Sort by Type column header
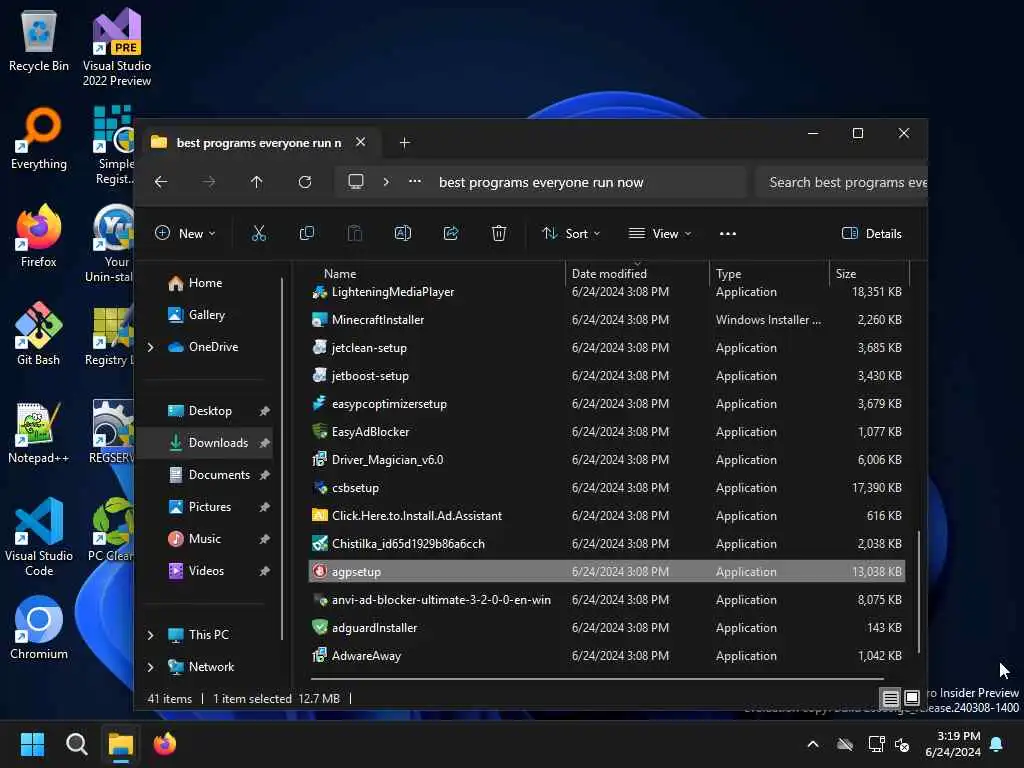Screen dimensions: 1024x768 coord(728,274)
